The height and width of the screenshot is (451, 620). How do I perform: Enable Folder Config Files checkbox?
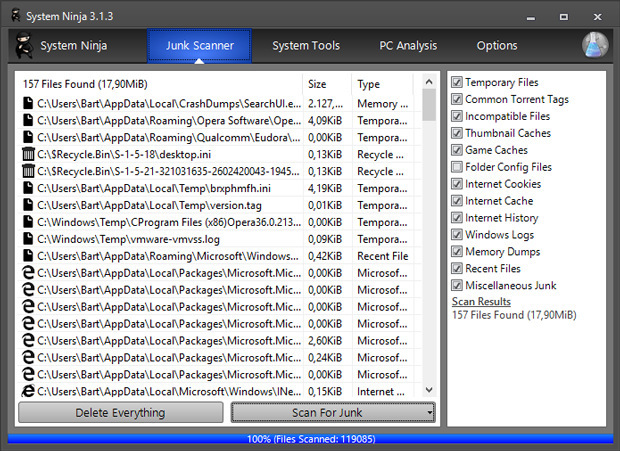457,167
